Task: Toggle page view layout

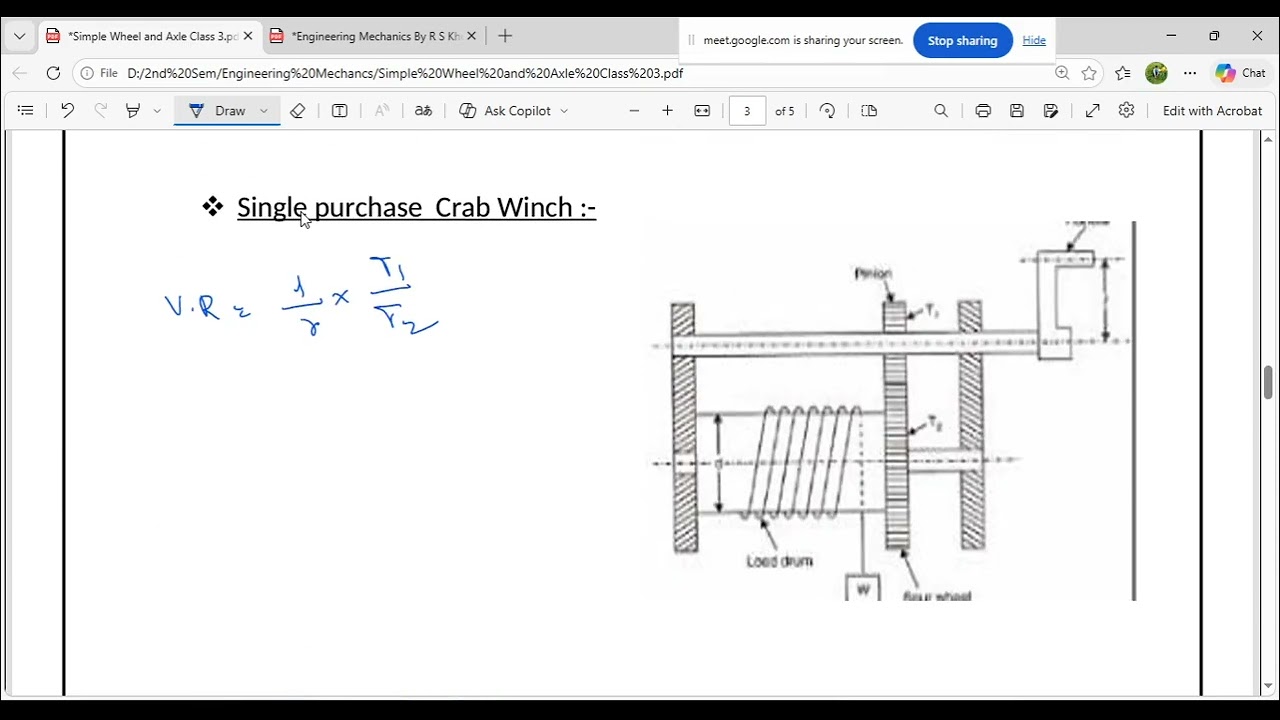Action: pyautogui.click(x=869, y=111)
